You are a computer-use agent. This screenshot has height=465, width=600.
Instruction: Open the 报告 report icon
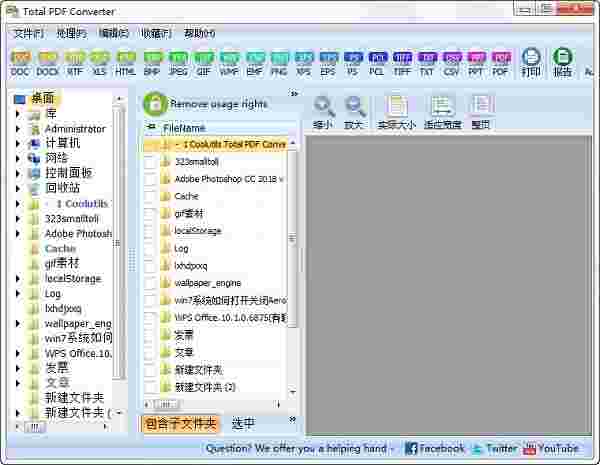click(562, 63)
